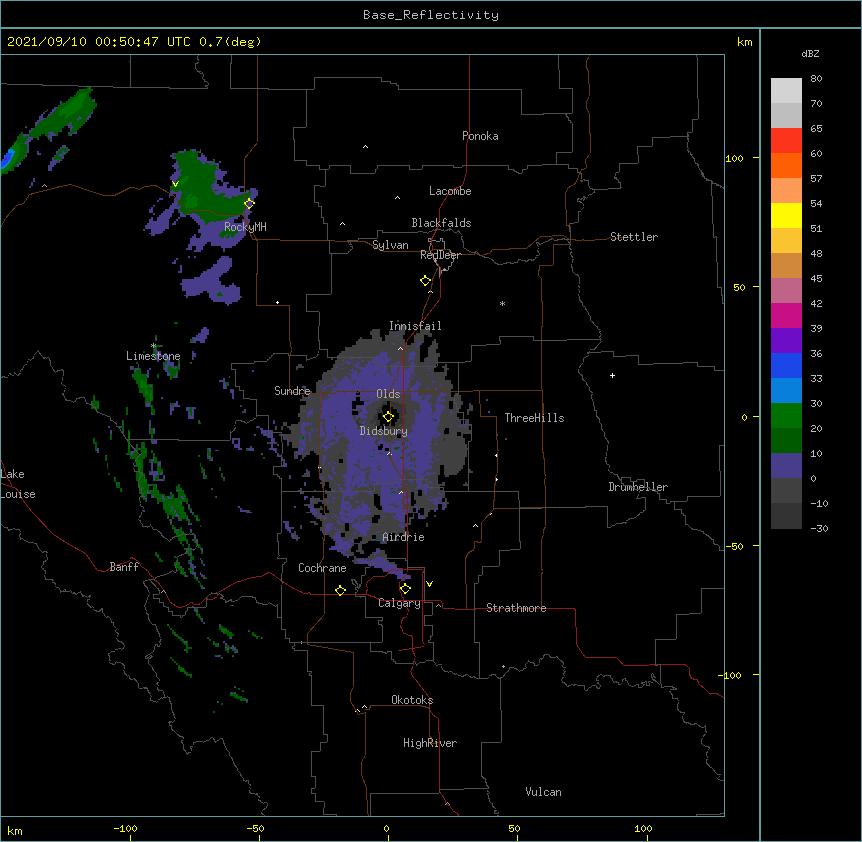Click the ThreeHills city label
Screen dimensions: 862x842
coord(534,418)
